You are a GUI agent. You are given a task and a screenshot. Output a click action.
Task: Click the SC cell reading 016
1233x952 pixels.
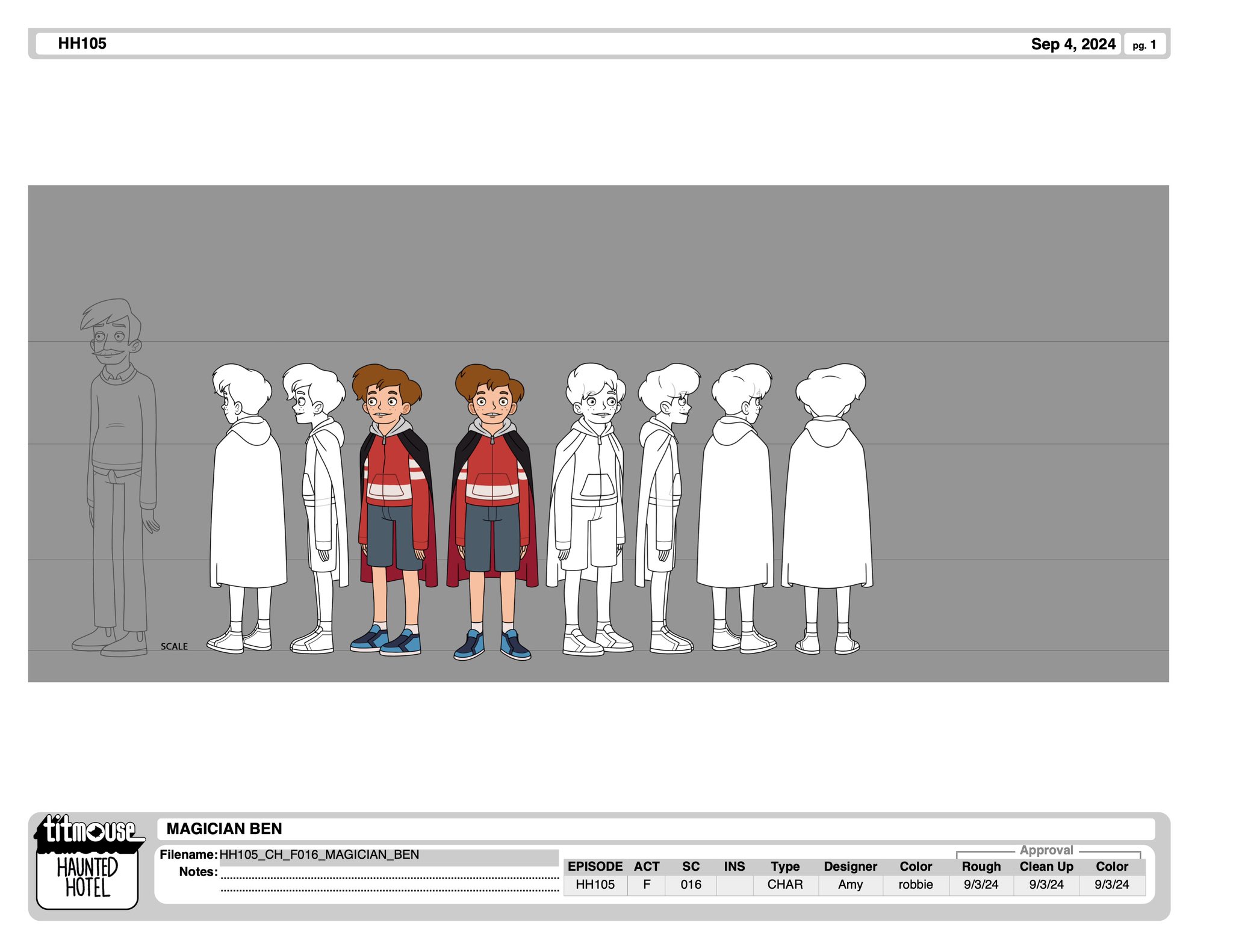[691, 885]
